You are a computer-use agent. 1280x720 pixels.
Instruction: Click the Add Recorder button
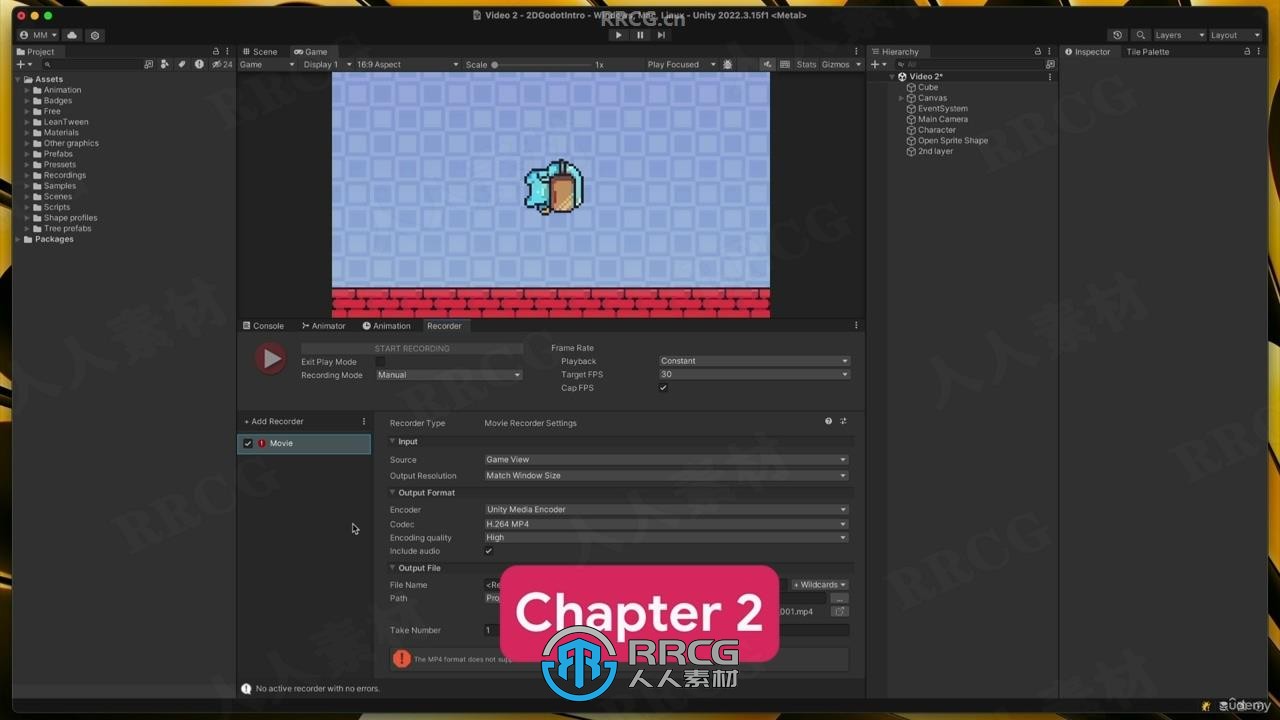[x=274, y=422]
